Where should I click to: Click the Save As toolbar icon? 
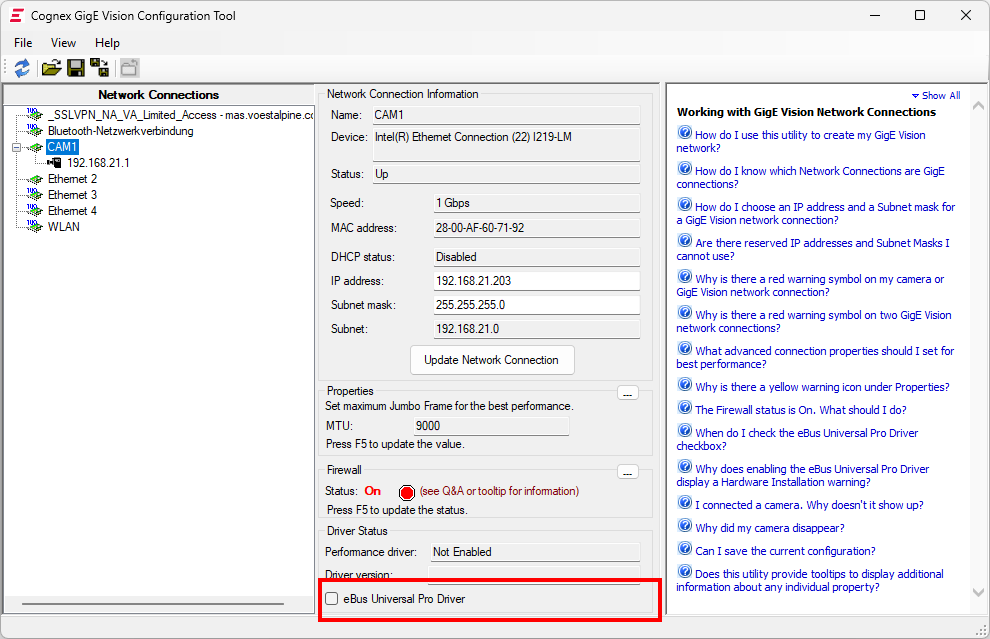[x=100, y=68]
